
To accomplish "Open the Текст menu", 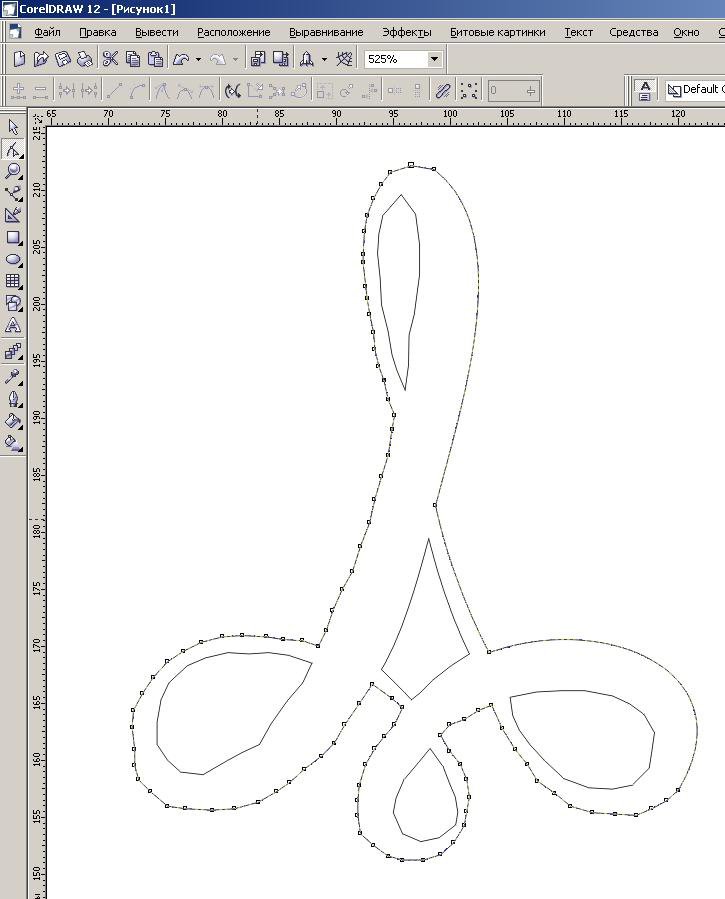I will 578,32.
